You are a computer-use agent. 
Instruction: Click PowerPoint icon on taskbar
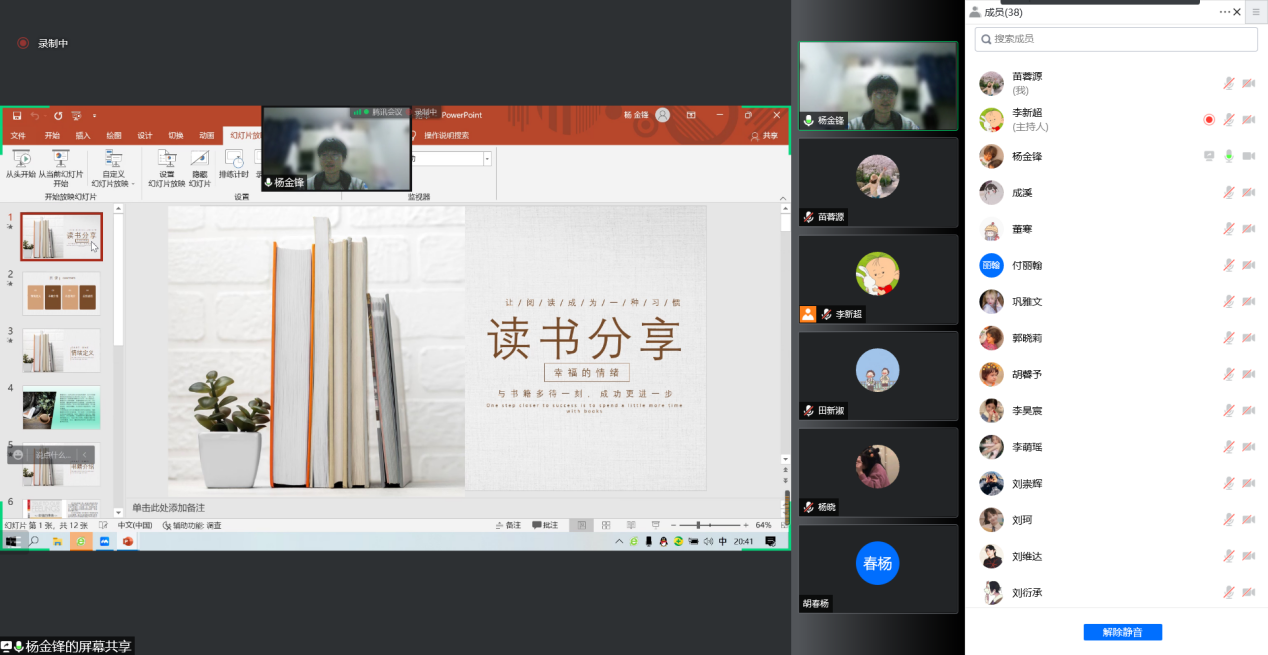[128, 541]
